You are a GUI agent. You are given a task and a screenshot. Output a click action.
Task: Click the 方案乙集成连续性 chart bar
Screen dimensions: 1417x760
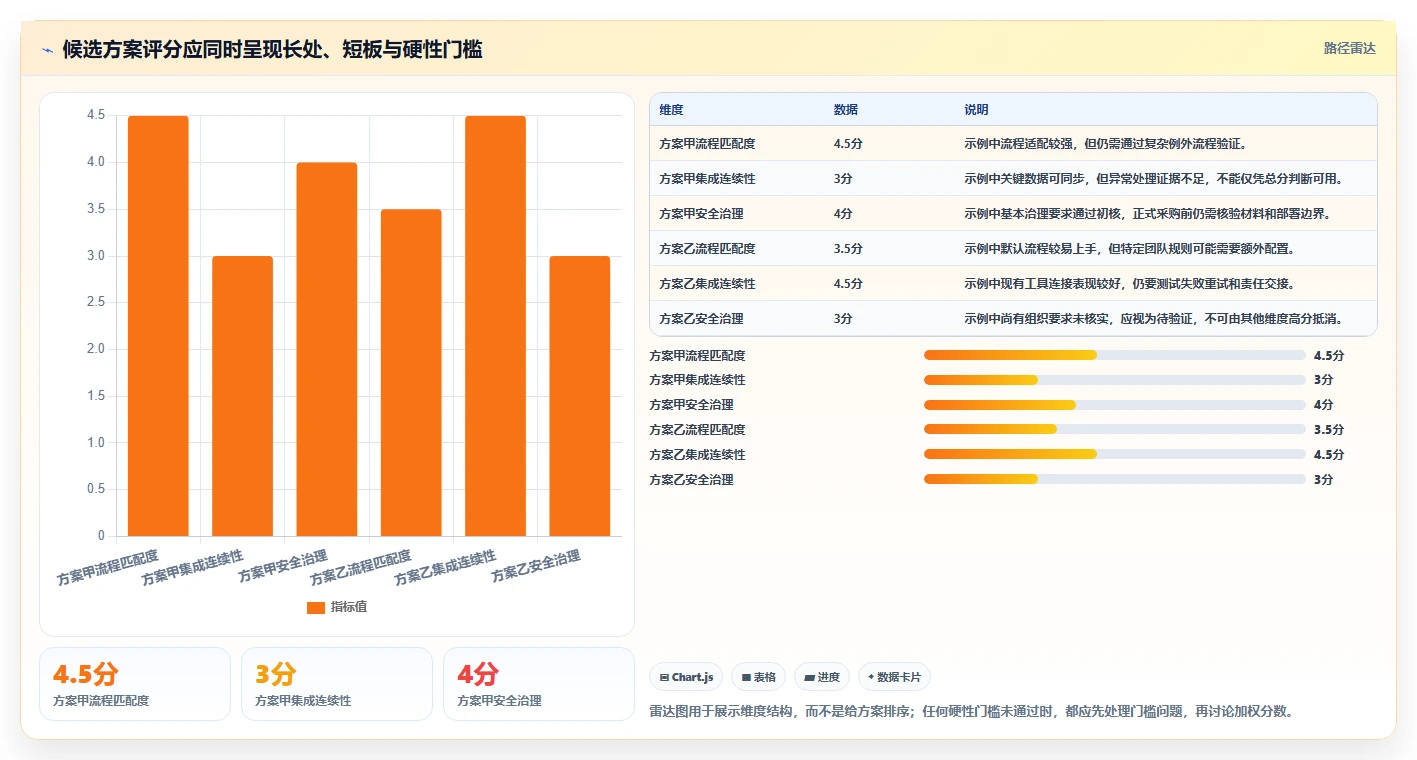[x=495, y=326]
